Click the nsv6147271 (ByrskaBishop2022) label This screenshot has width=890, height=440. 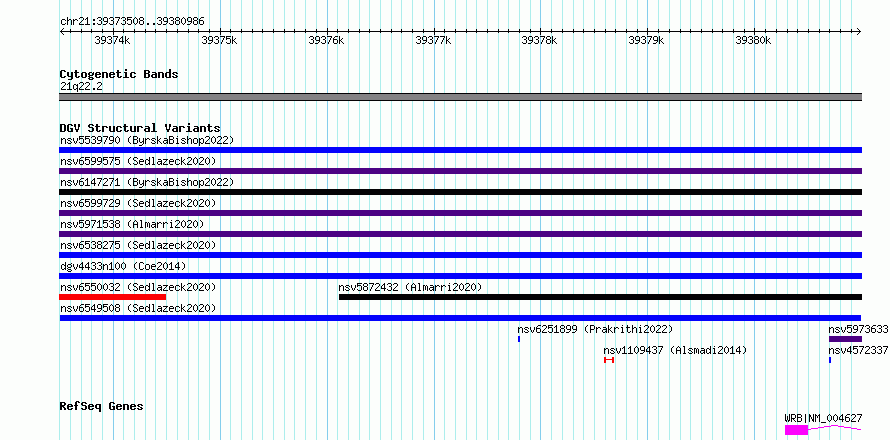pyautogui.click(x=147, y=182)
